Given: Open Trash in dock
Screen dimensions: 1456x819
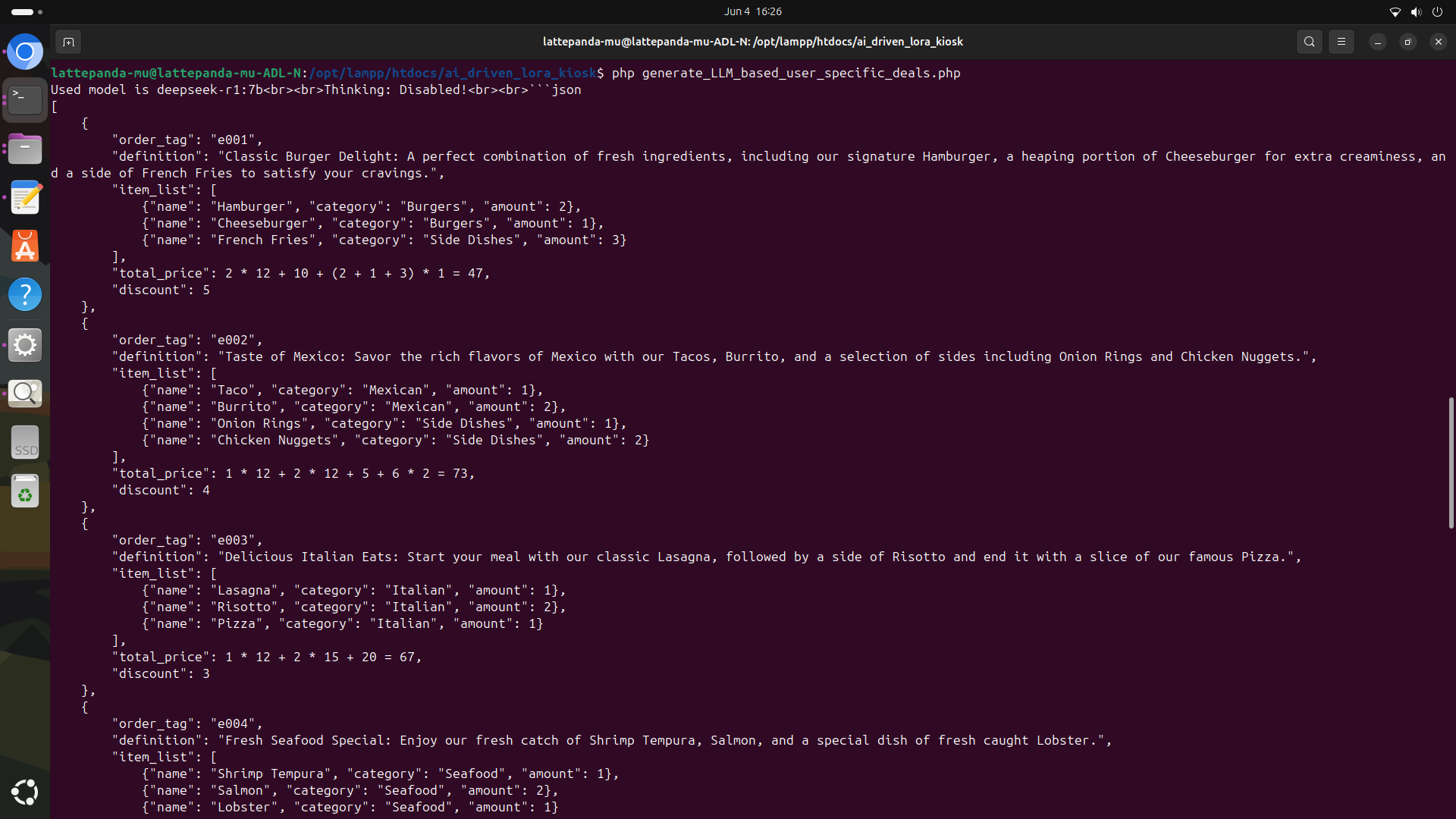Looking at the screenshot, I should [x=25, y=491].
